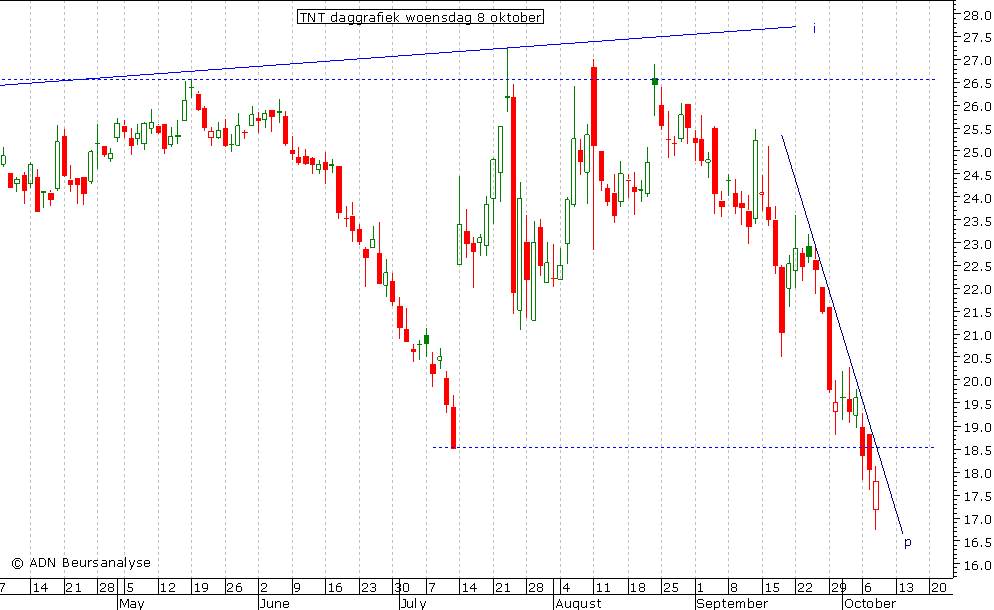Click the 27.5 price axis label
994x610 pixels.
pos(977,38)
